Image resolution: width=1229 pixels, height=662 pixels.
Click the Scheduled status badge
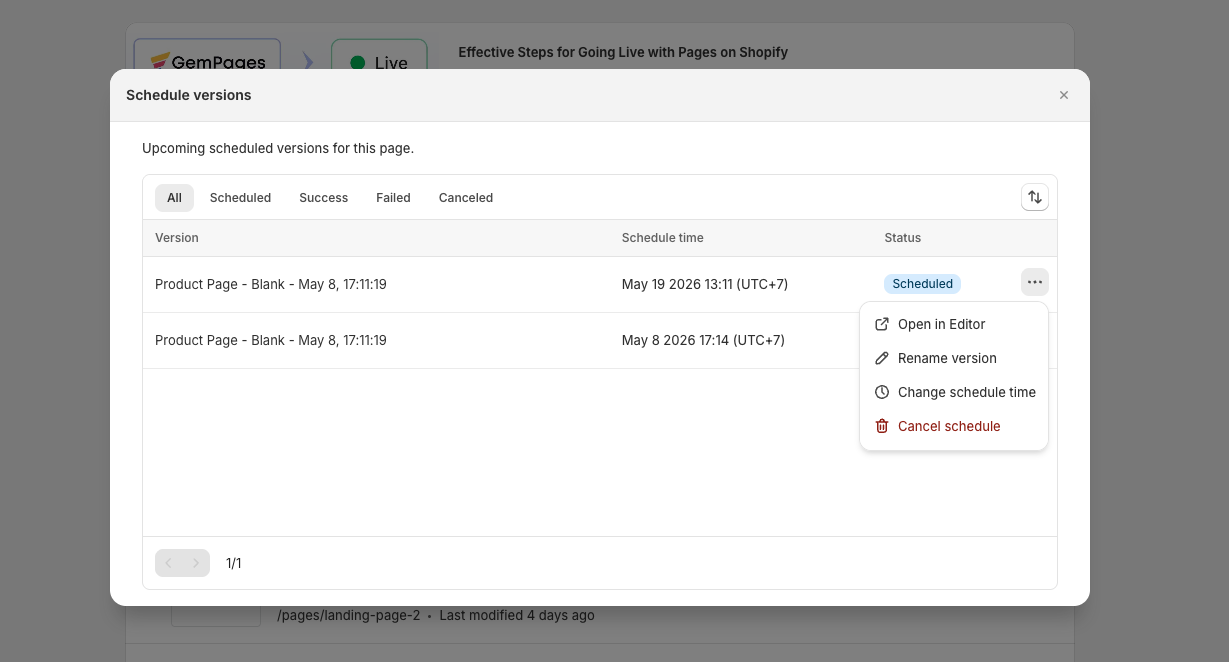922,284
